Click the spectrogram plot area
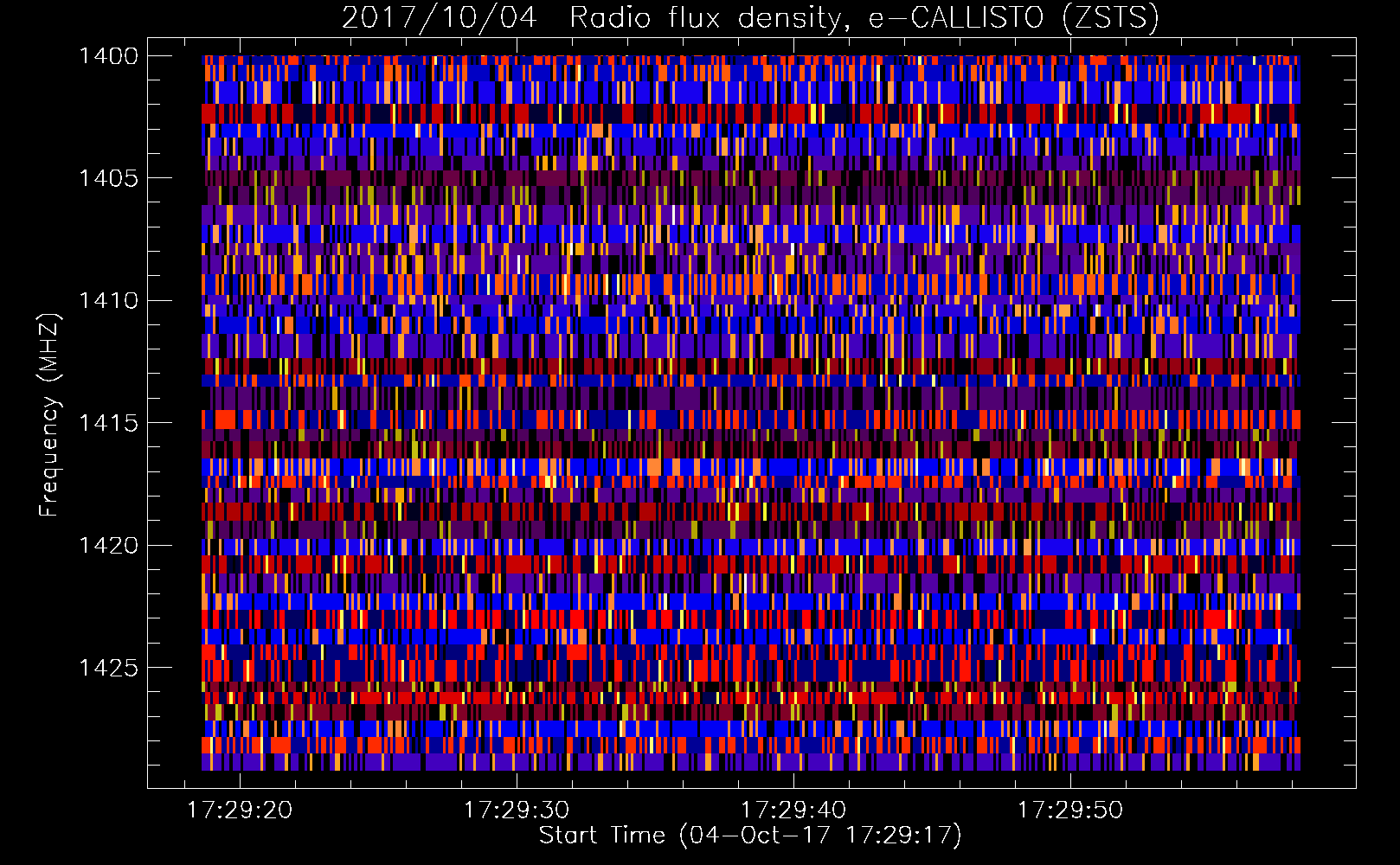The width and height of the screenshot is (1400, 865). pos(751,413)
